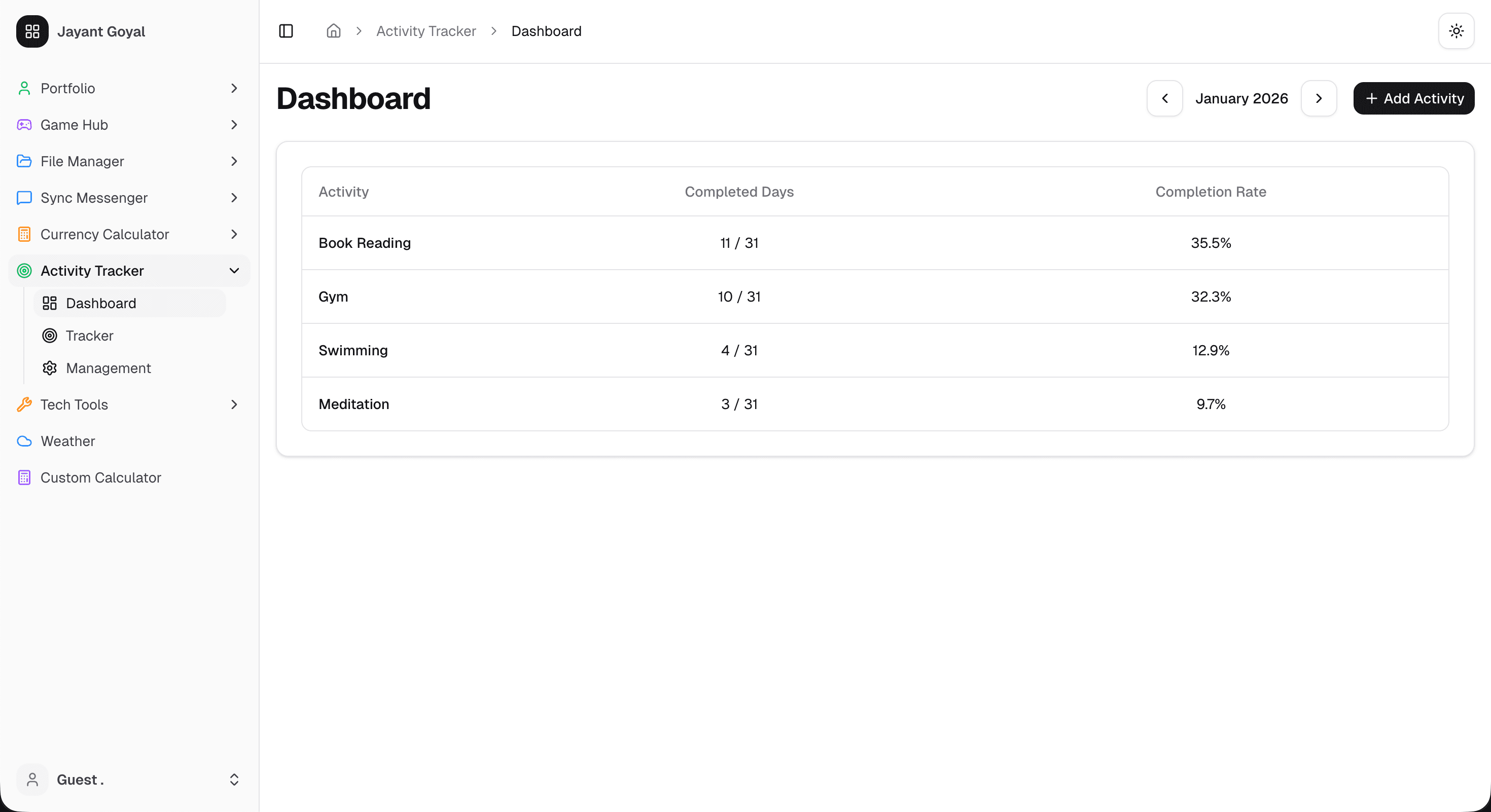Expand the Portfolio section chevron
This screenshot has height=812, width=1491.
[x=234, y=89]
